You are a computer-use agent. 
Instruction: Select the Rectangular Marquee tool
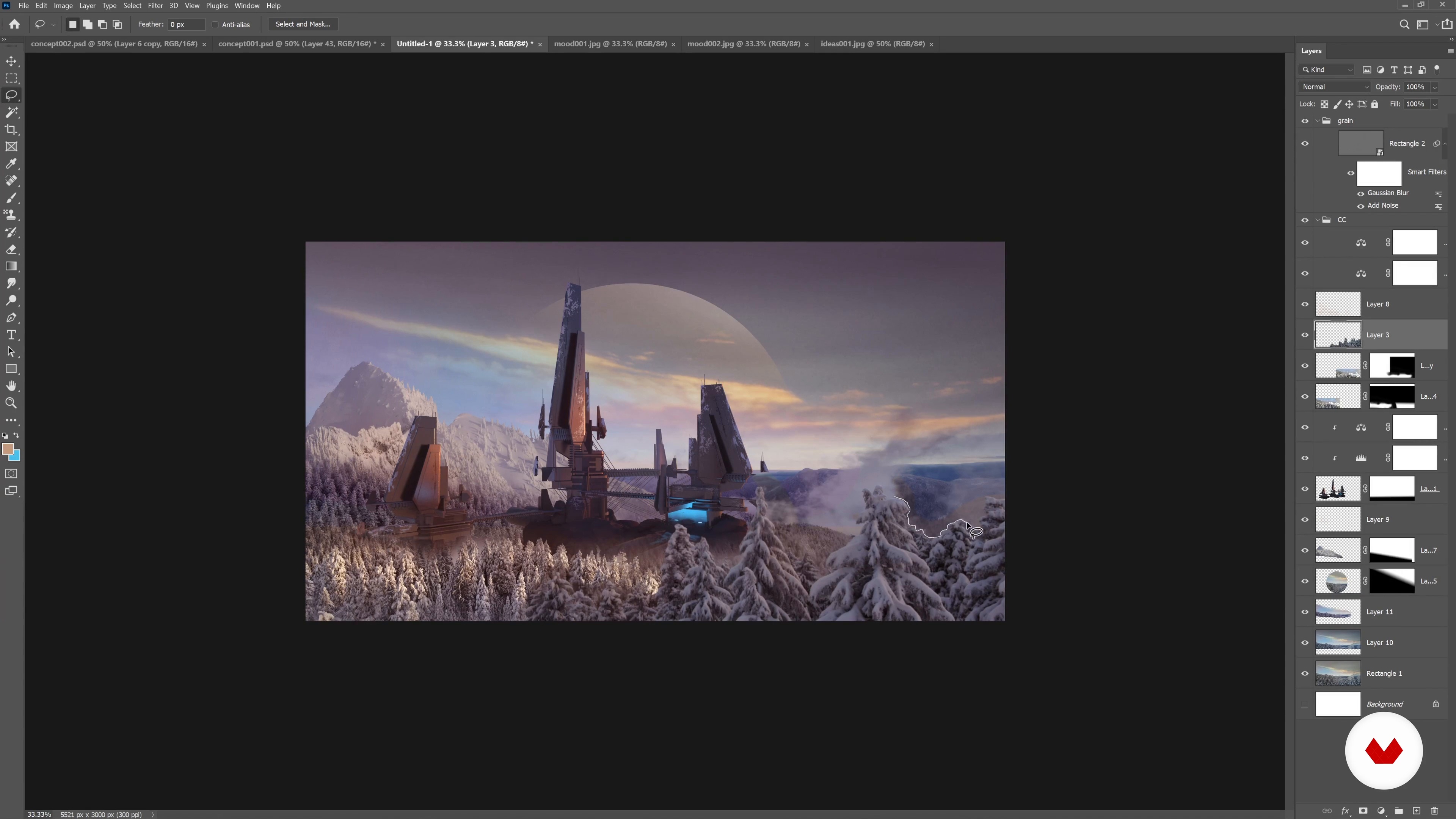click(11, 78)
